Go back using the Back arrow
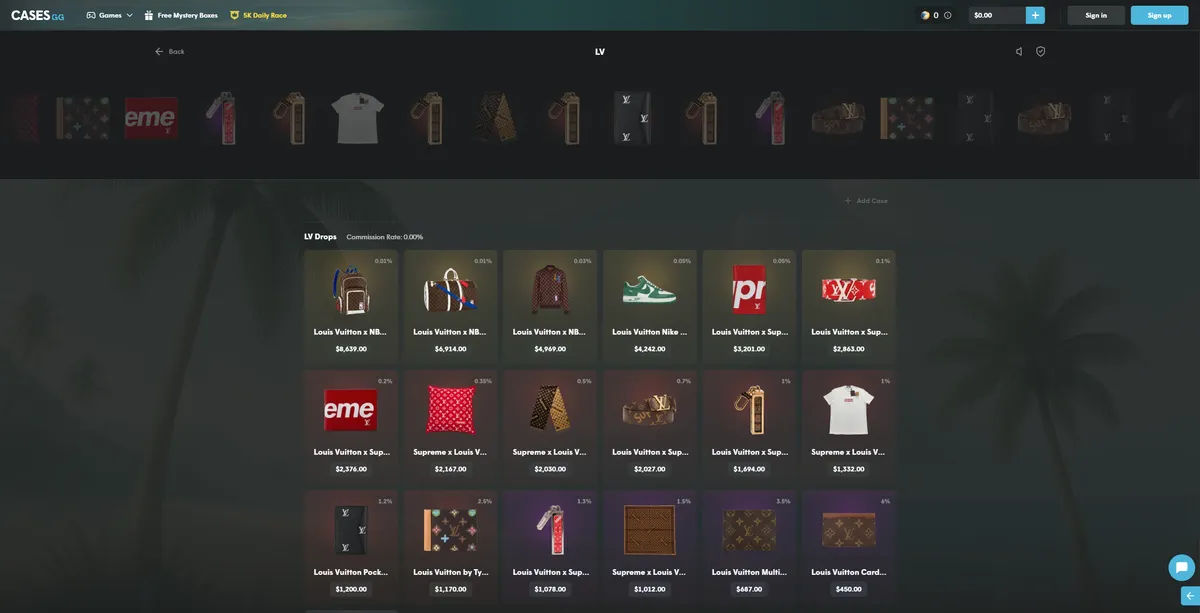The image size is (1200, 613). (170, 51)
